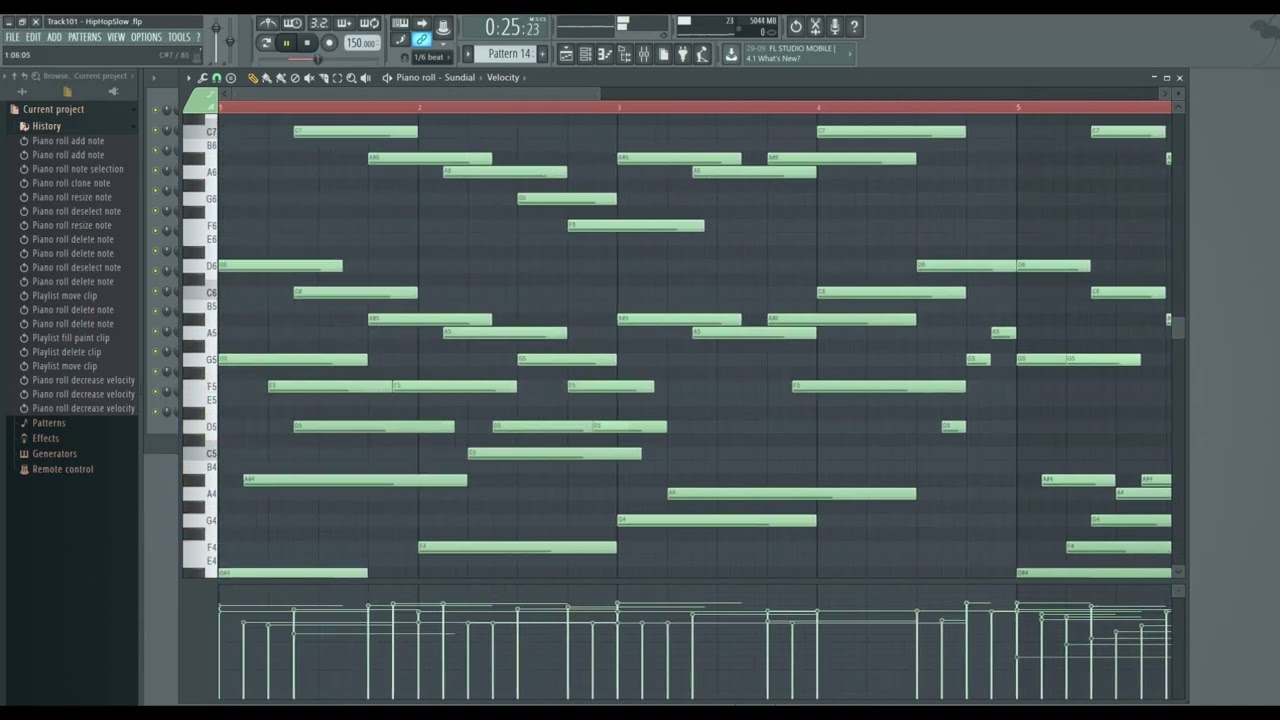1280x720 pixels.
Task: Toggle pattern/song mode button
Action: (266, 43)
